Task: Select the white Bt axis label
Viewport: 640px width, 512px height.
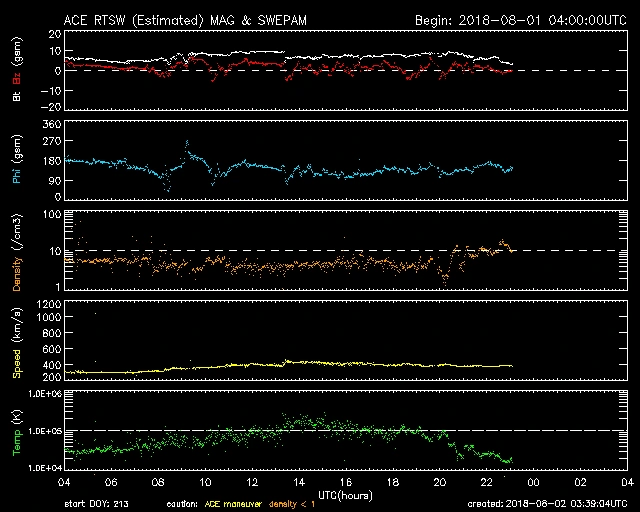Action: (15, 95)
